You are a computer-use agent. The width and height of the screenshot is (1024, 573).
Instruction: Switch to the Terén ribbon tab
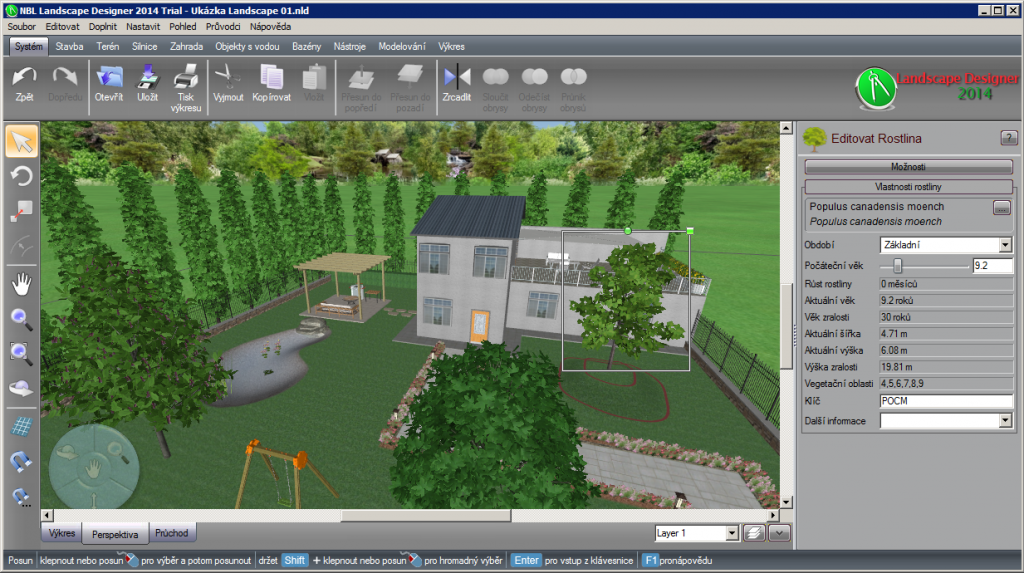(x=108, y=46)
